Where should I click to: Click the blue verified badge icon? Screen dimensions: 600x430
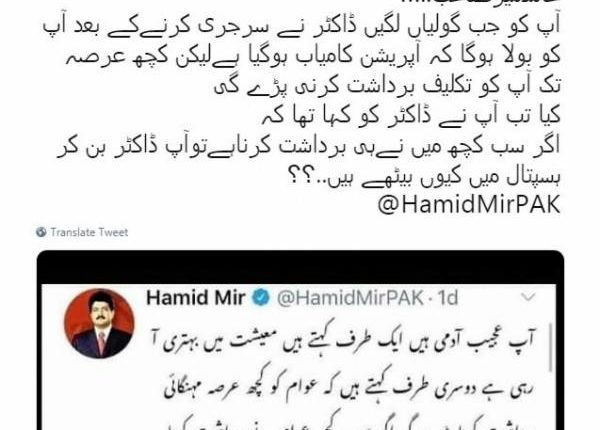point(261,298)
